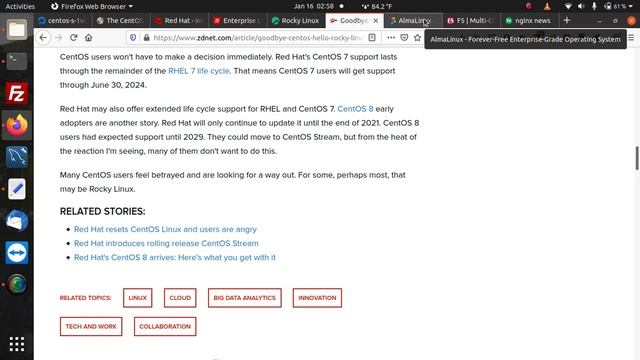Bookmark this page with star icon
This screenshot has height=360, width=640.
coord(417,38)
